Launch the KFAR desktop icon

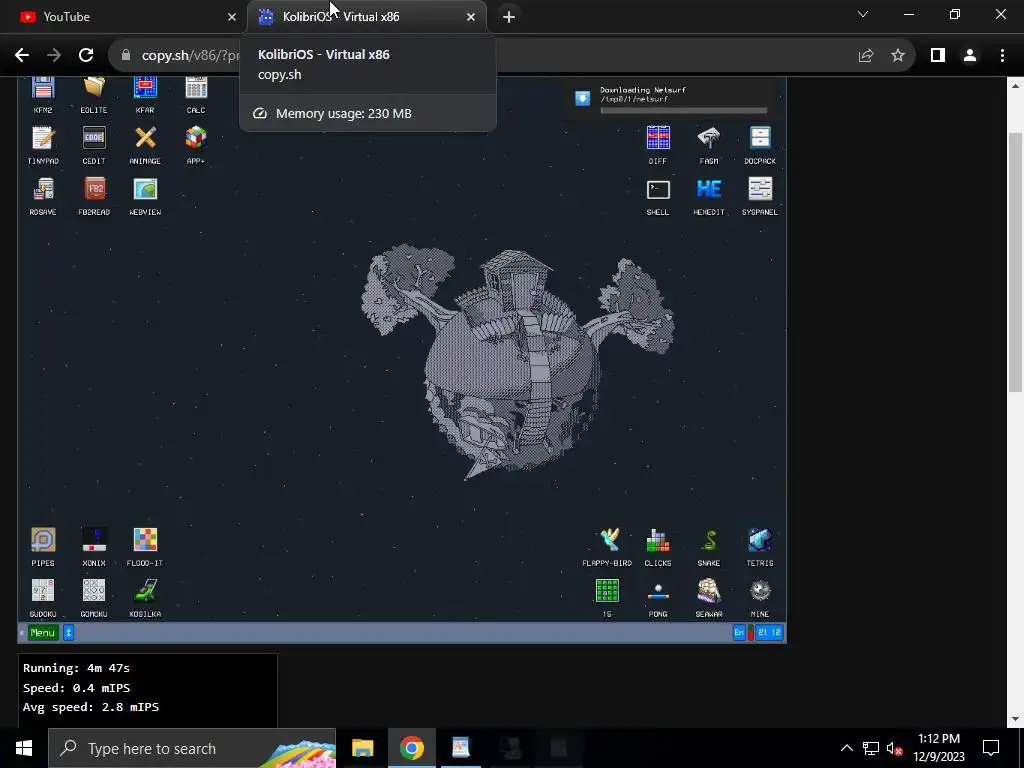(145, 95)
